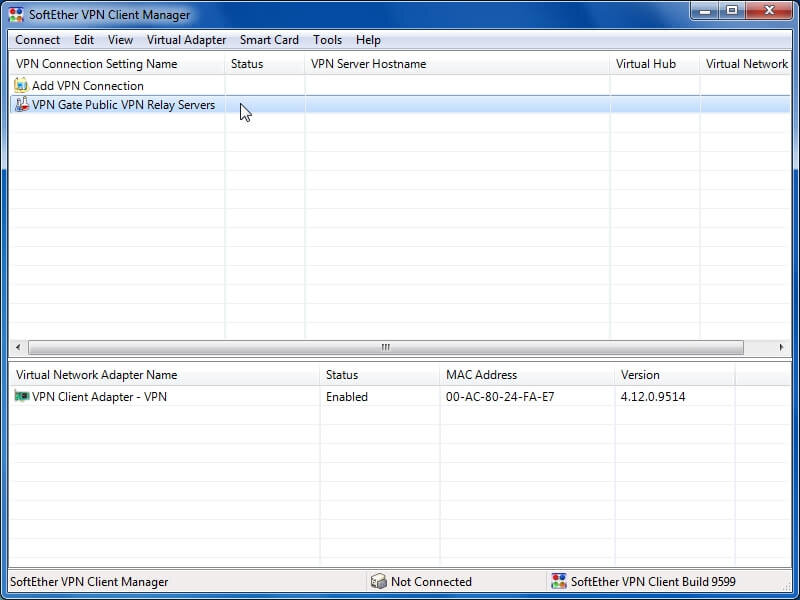Click the adapter list Status column header

380,374
